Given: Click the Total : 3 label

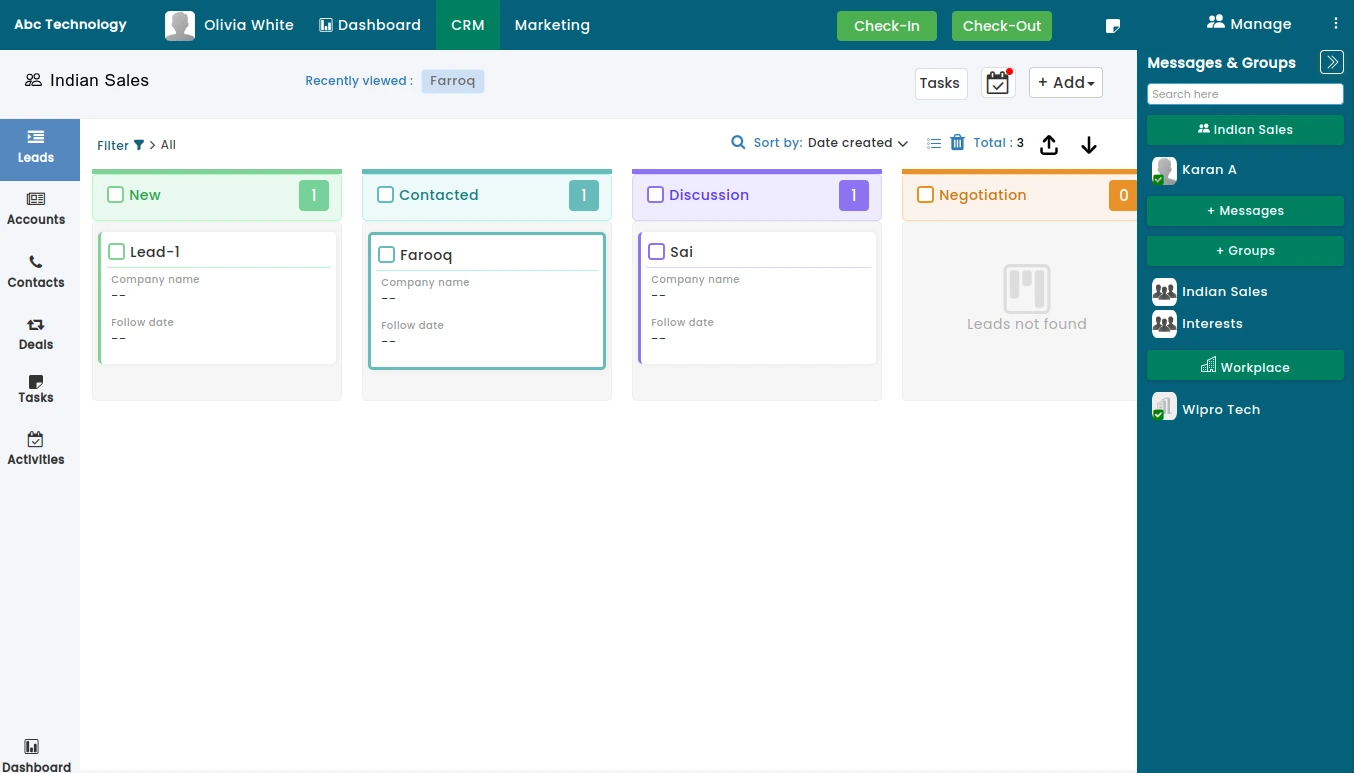Looking at the screenshot, I should click(x=999, y=143).
